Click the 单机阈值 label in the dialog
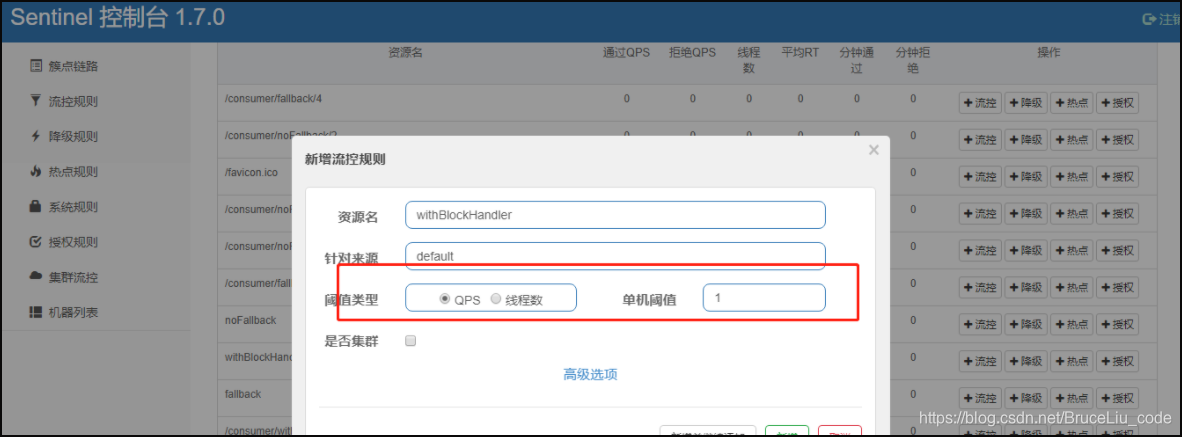1182x437 pixels. (x=649, y=300)
